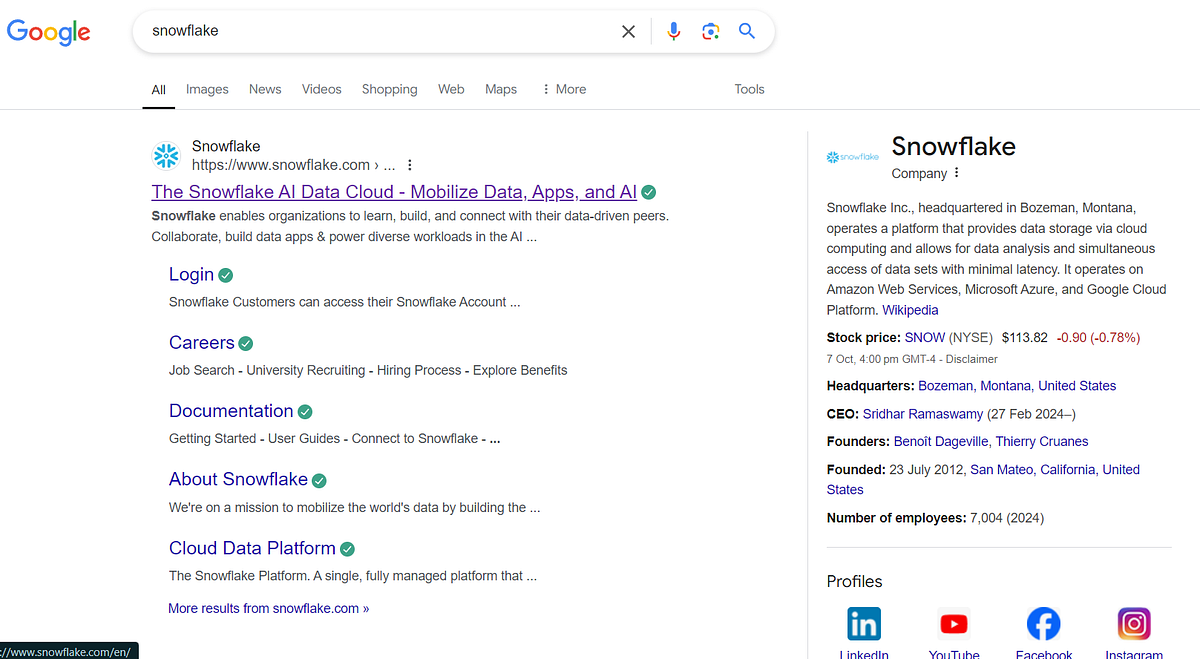
Task: Open Google Lens camera search
Action: coord(711,31)
